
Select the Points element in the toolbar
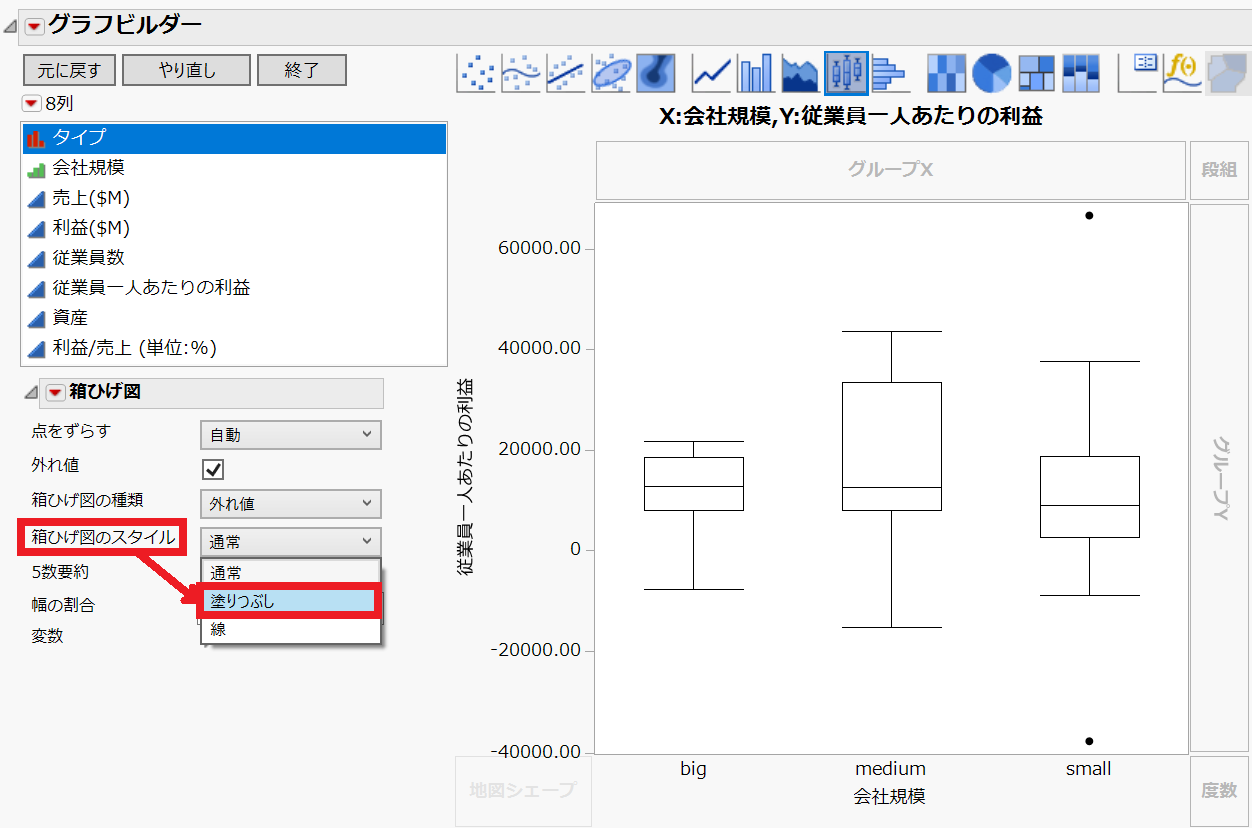[x=477, y=72]
